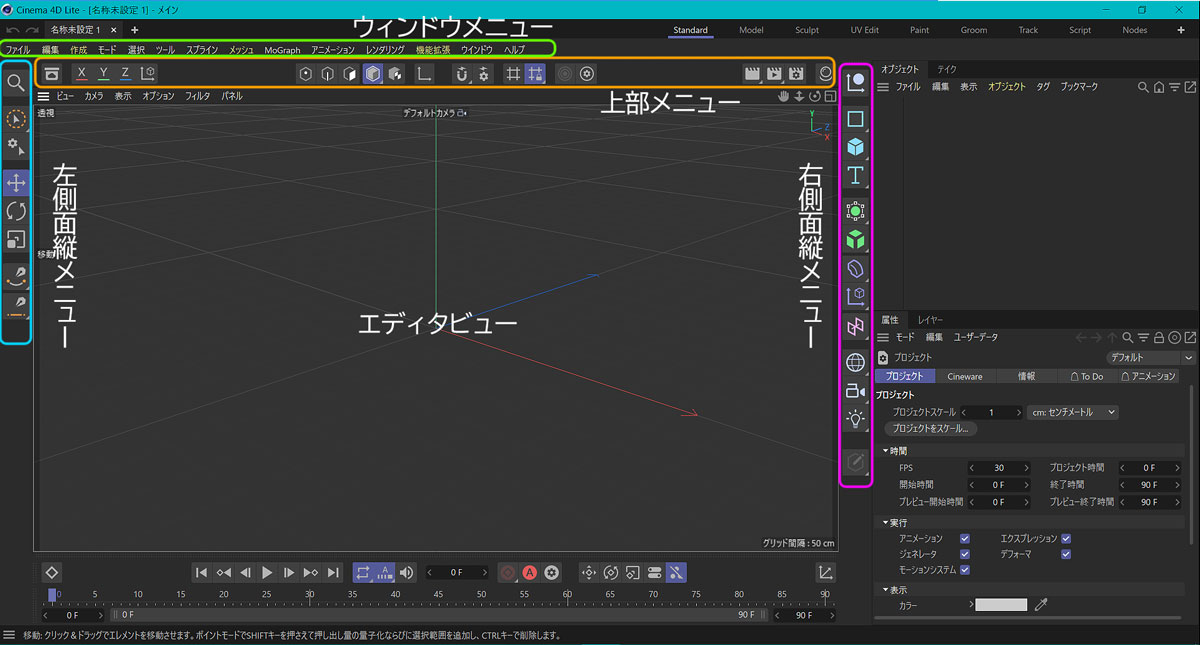Image resolution: width=1200 pixels, height=645 pixels.
Task: Click the カラー color swatch
Action: tap(1001, 605)
